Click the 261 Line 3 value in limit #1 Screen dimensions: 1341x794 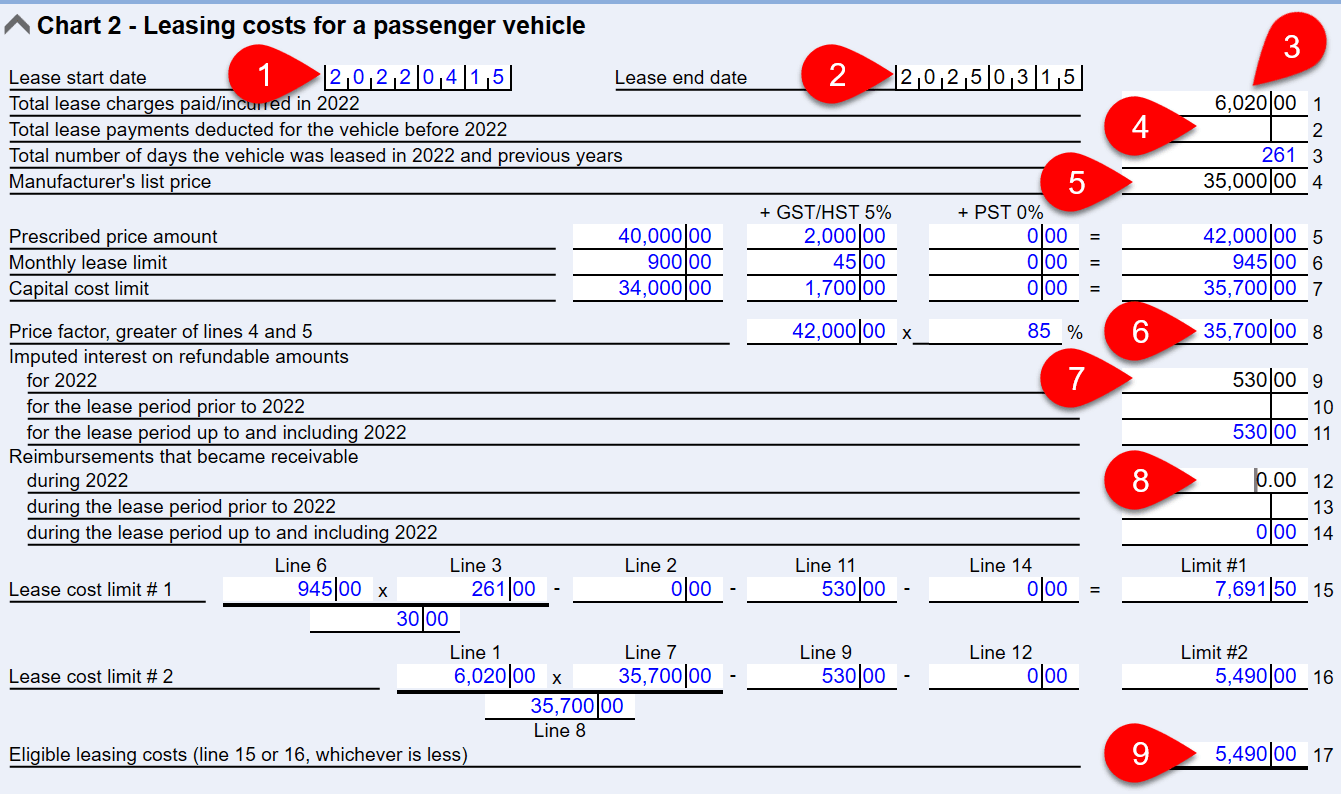(473, 589)
